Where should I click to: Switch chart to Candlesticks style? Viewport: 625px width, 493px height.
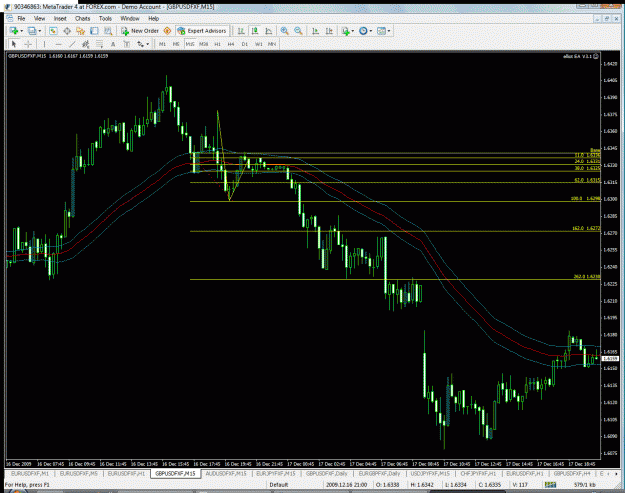(255, 31)
